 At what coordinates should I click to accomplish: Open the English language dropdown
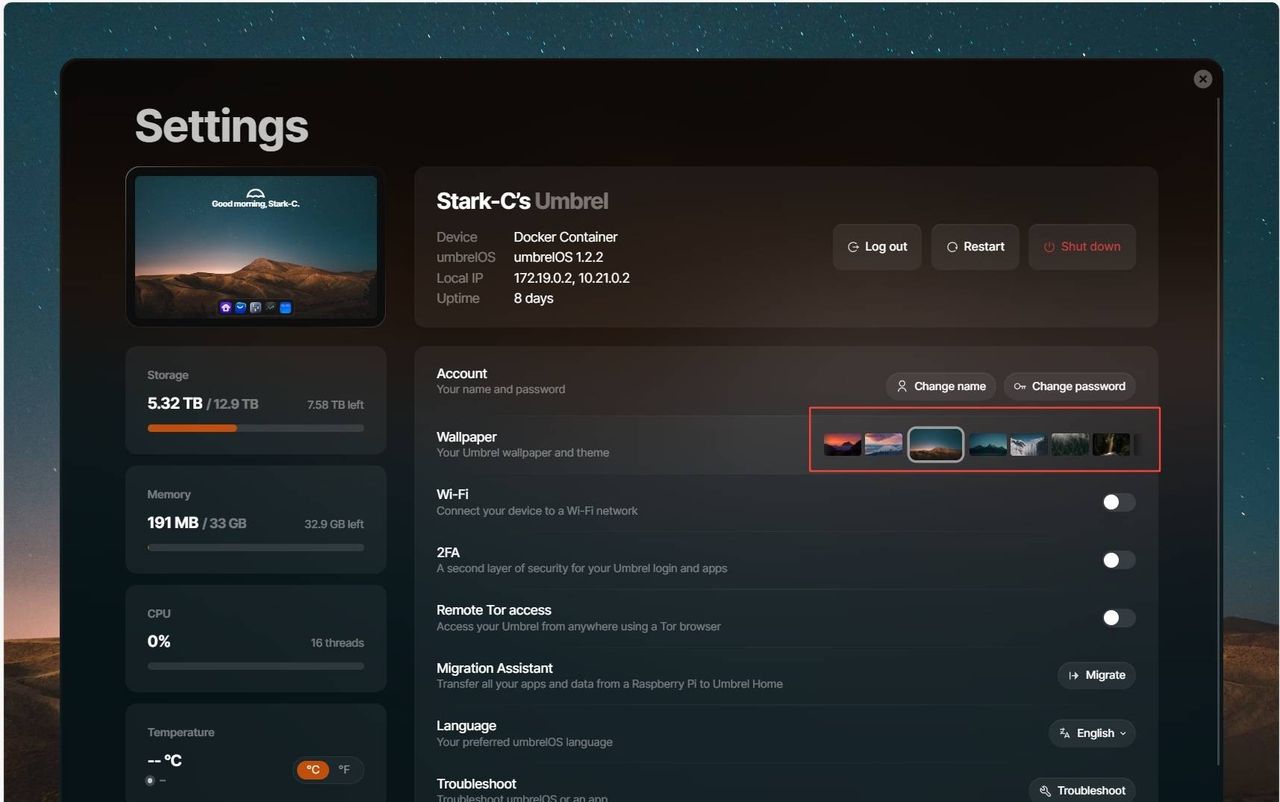tap(1092, 733)
